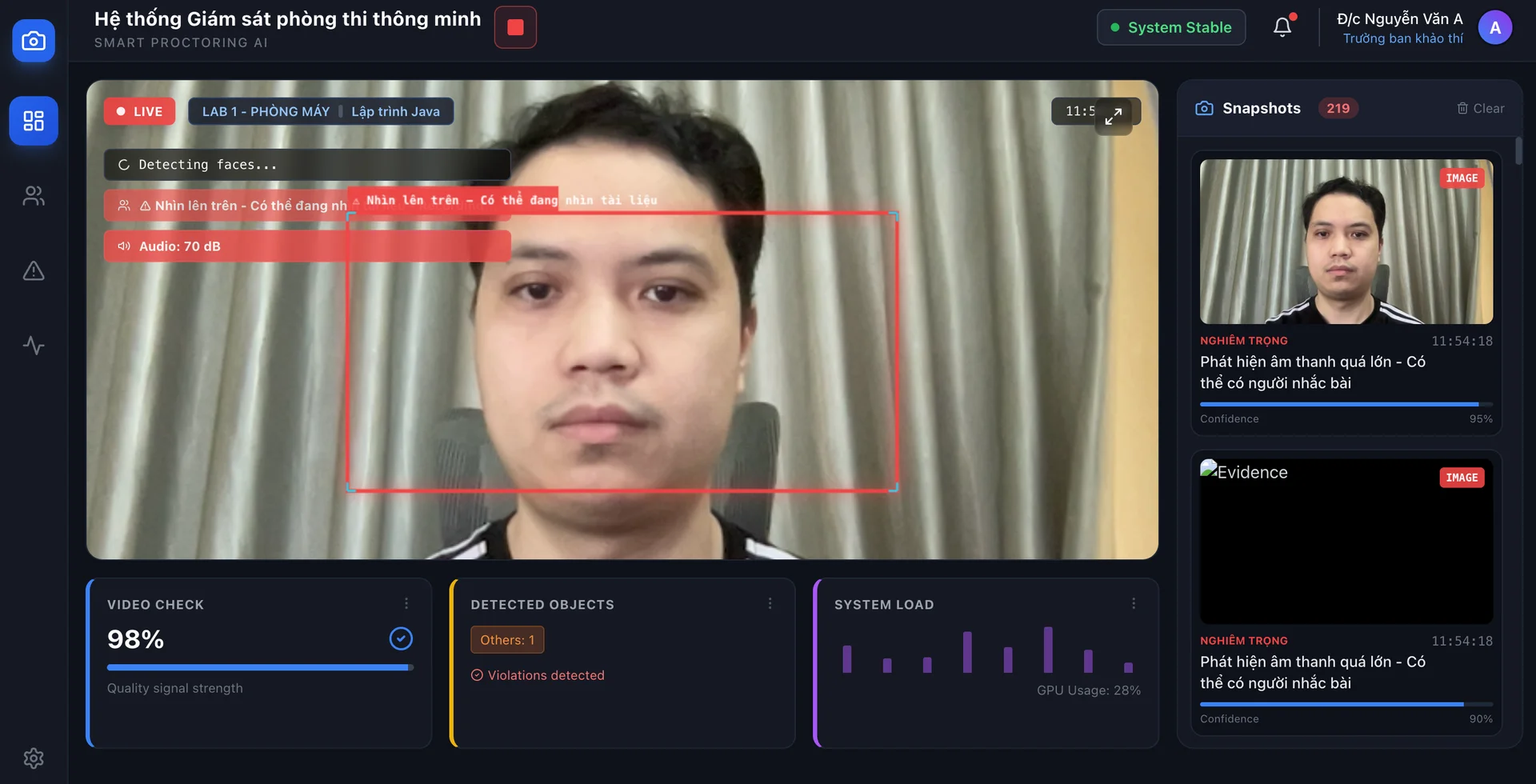Clear snapshots using the trash icon
Image resolution: width=1536 pixels, height=784 pixels.
tap(1461, 108)
